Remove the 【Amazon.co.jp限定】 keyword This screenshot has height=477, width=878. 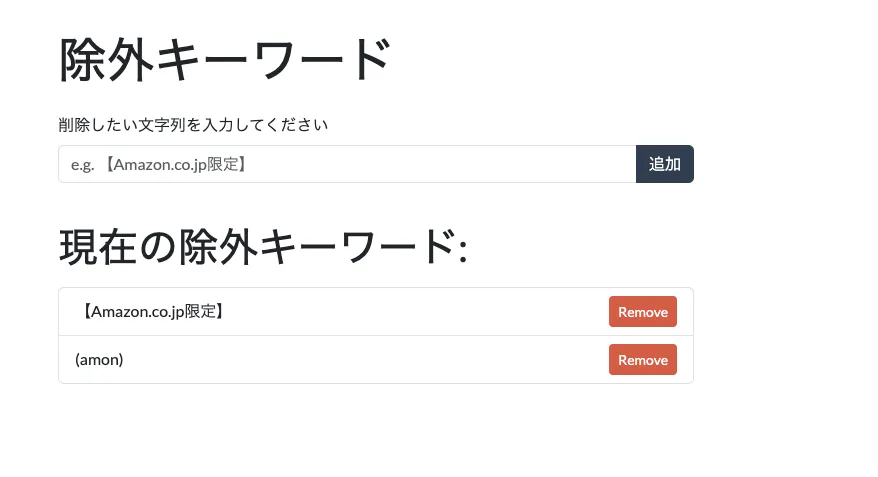click(x=642, y=312)
